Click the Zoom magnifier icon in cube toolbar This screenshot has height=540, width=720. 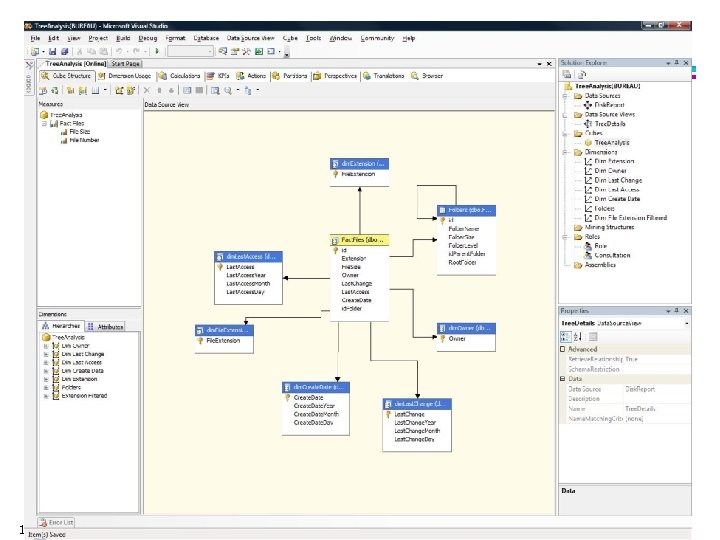pos(229,90)
